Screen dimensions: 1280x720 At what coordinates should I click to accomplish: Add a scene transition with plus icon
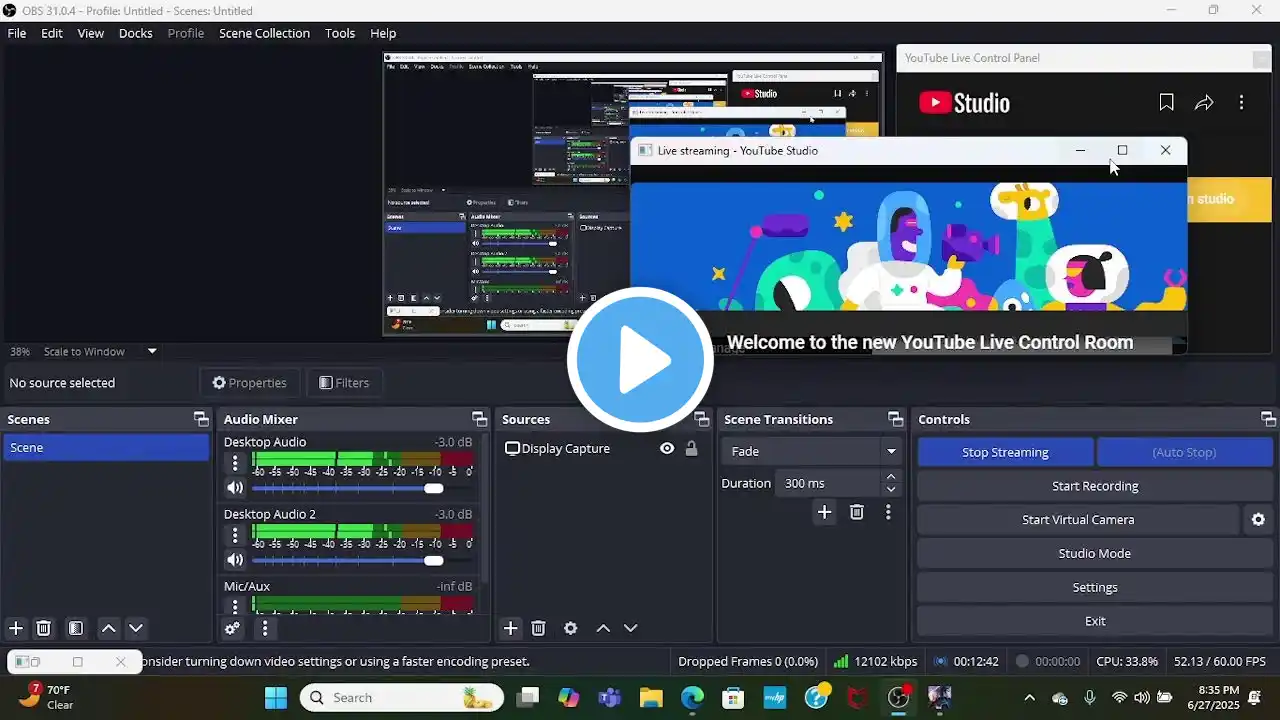824,512
